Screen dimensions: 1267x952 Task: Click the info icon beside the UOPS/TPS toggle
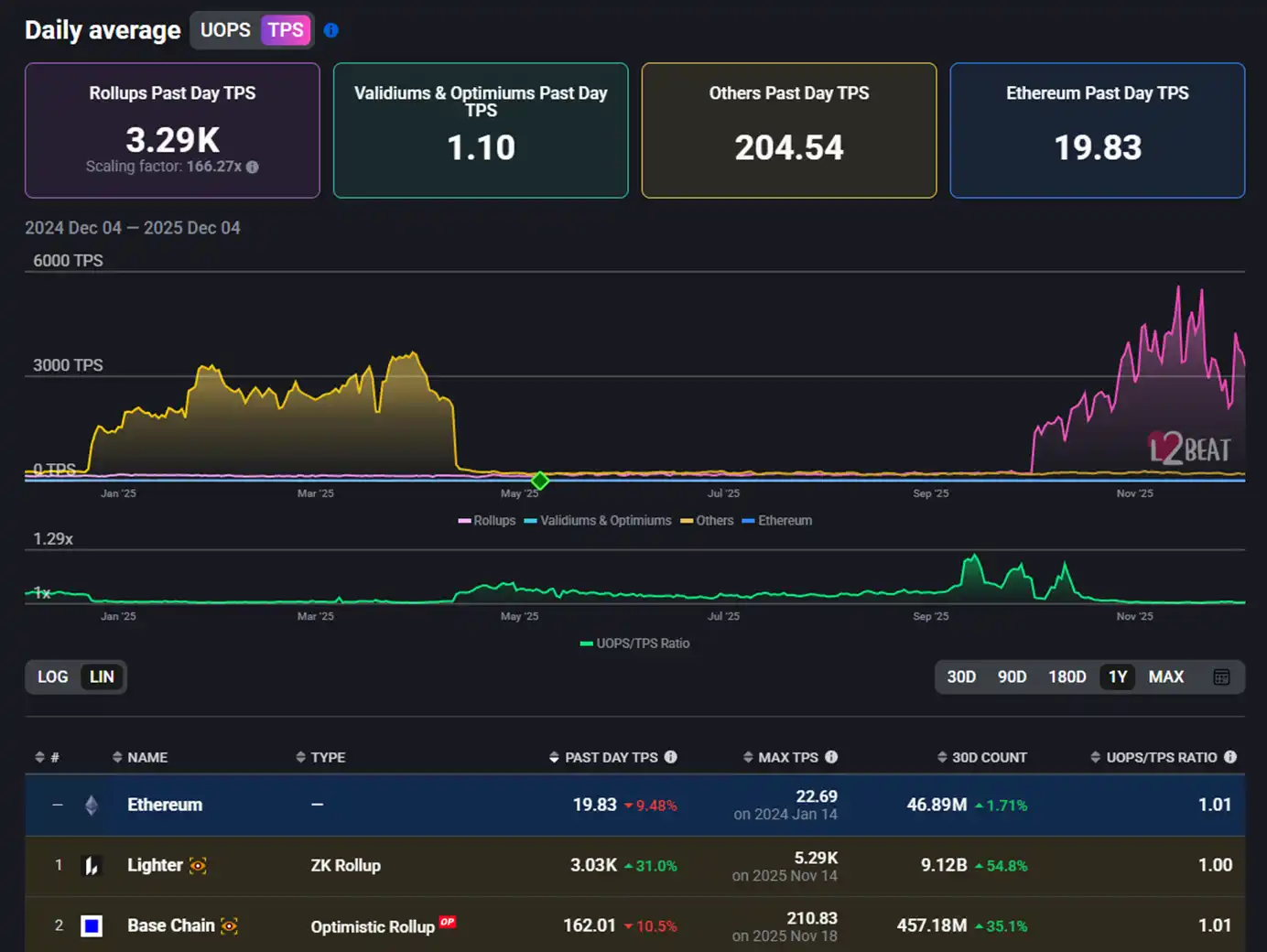click(x=331, y=30)
